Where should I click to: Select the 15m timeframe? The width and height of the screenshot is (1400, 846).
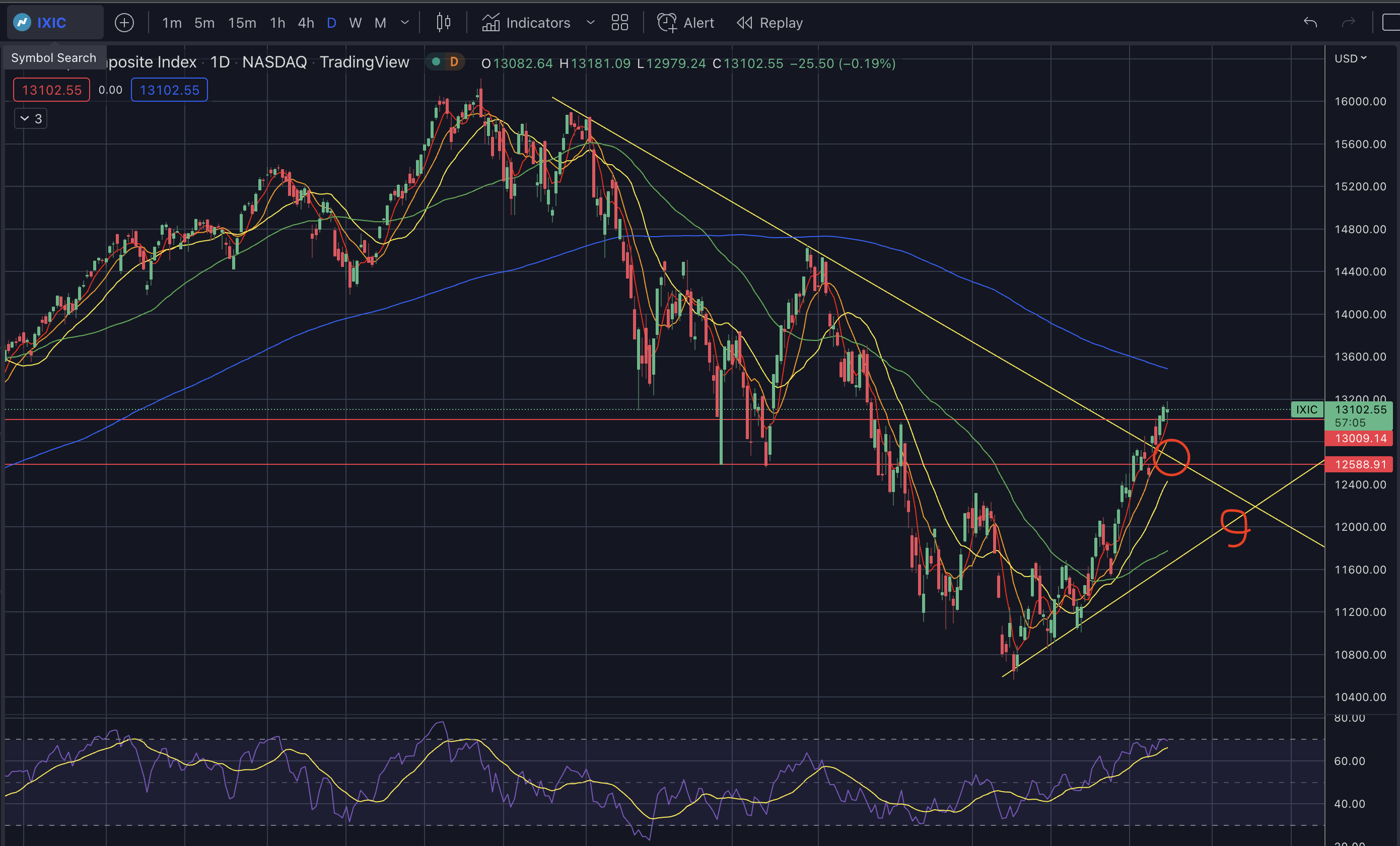point(242,23)
